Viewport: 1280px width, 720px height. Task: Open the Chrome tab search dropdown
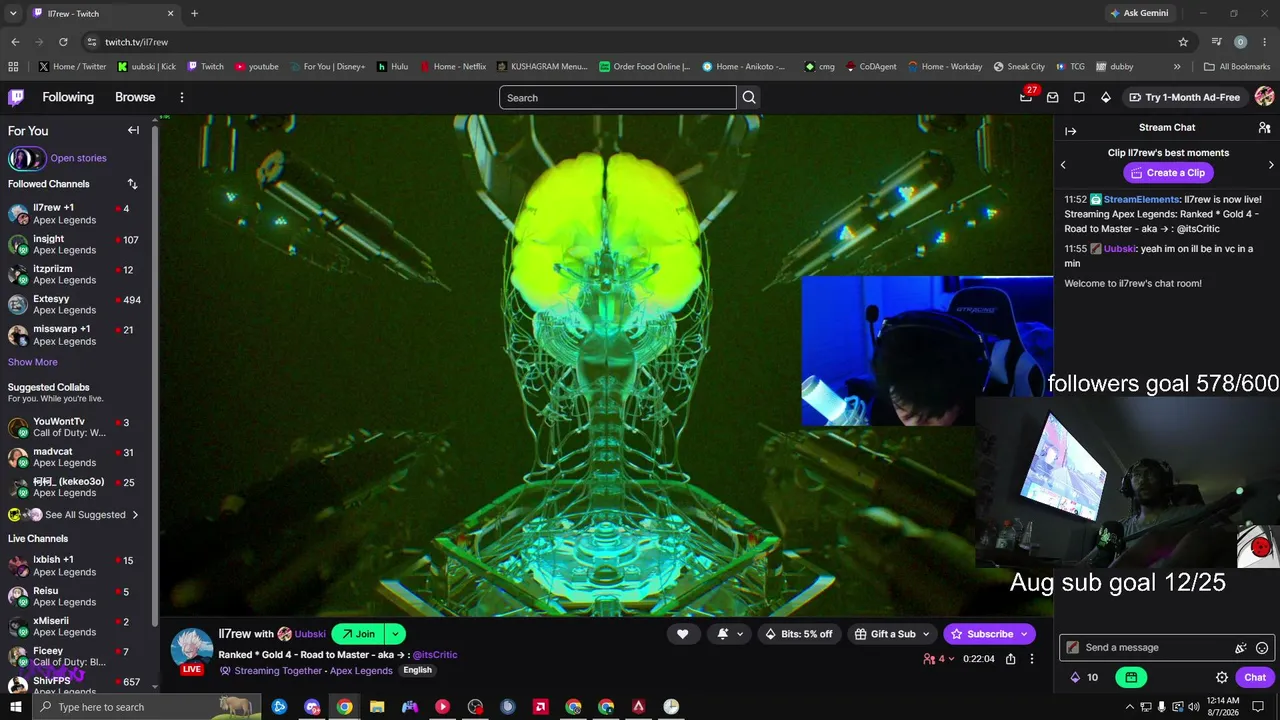pos(13,13)
